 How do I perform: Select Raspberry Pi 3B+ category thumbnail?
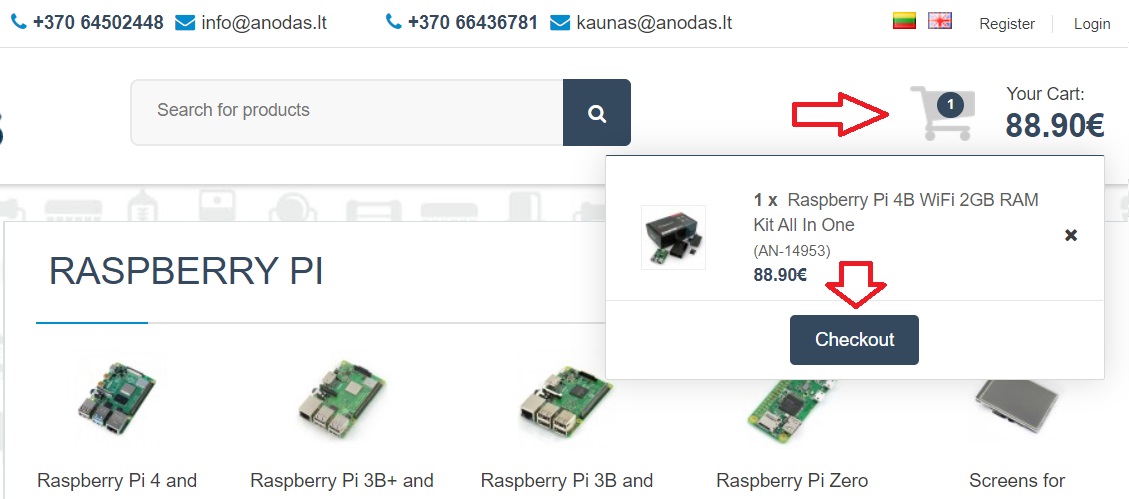coord(341,400)
